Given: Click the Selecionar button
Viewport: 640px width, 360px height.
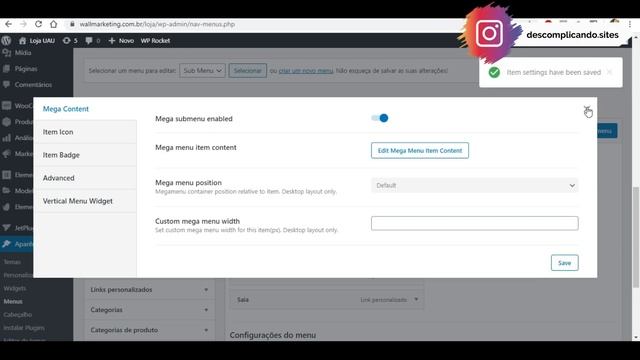Looking at the screenshot, I should point(247,71).
